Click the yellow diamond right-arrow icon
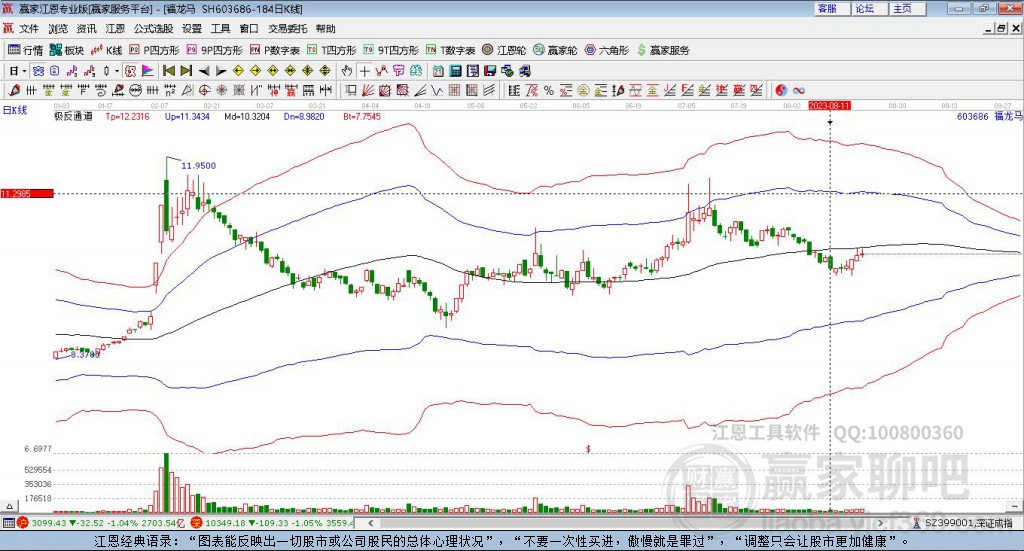 click(255, 71)
